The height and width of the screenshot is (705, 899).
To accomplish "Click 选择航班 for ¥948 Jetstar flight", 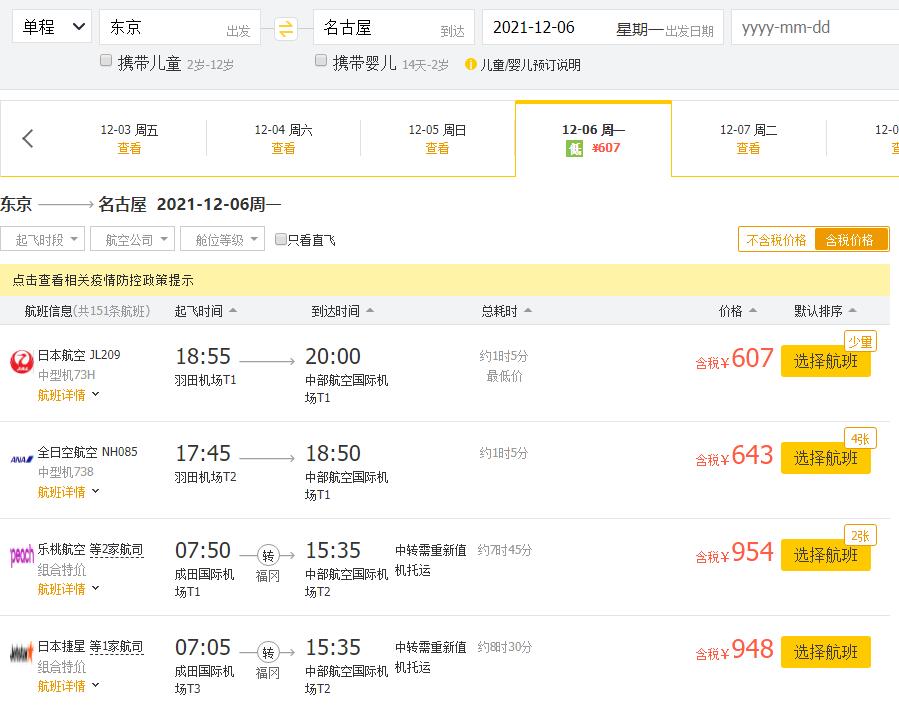I will coord(826,652).
